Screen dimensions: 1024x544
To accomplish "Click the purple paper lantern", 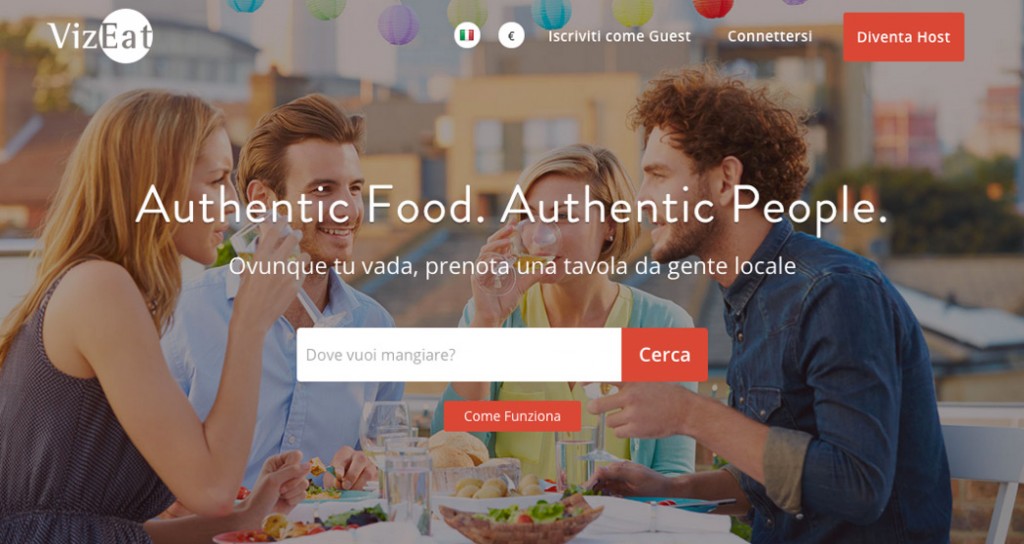I will coord(398,25).
